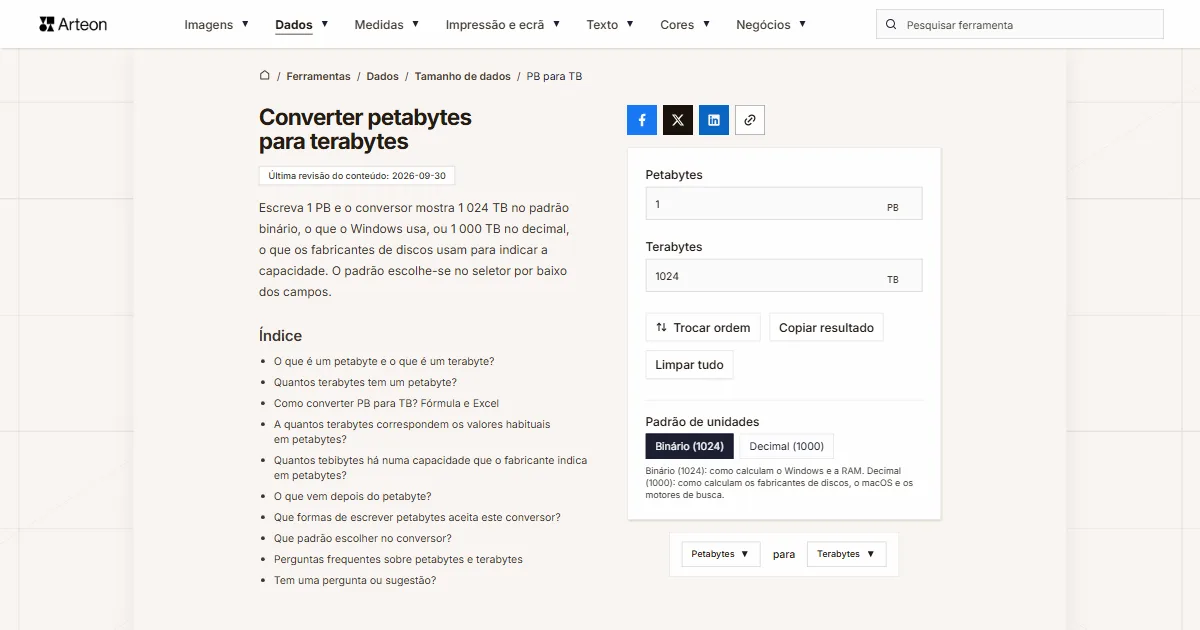
Task: Open the Tamanho de dados breadcrumb
Action: pyautogui.click(x=462, y=76)
